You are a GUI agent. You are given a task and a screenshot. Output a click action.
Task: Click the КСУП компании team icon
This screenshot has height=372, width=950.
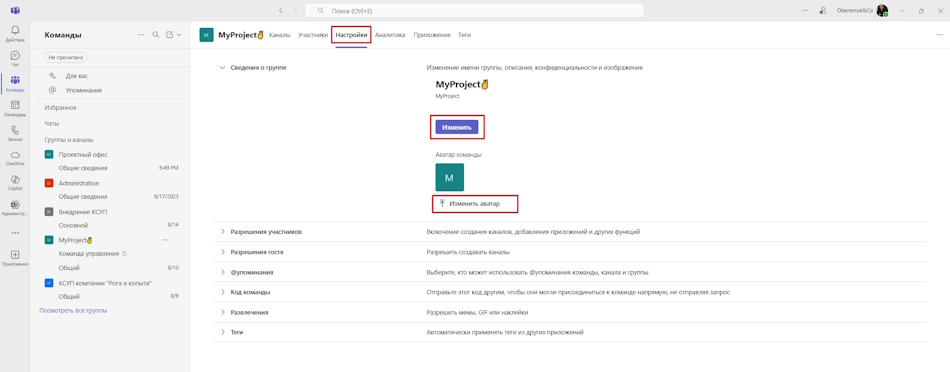pyautogui.click(x=49, y=283)
